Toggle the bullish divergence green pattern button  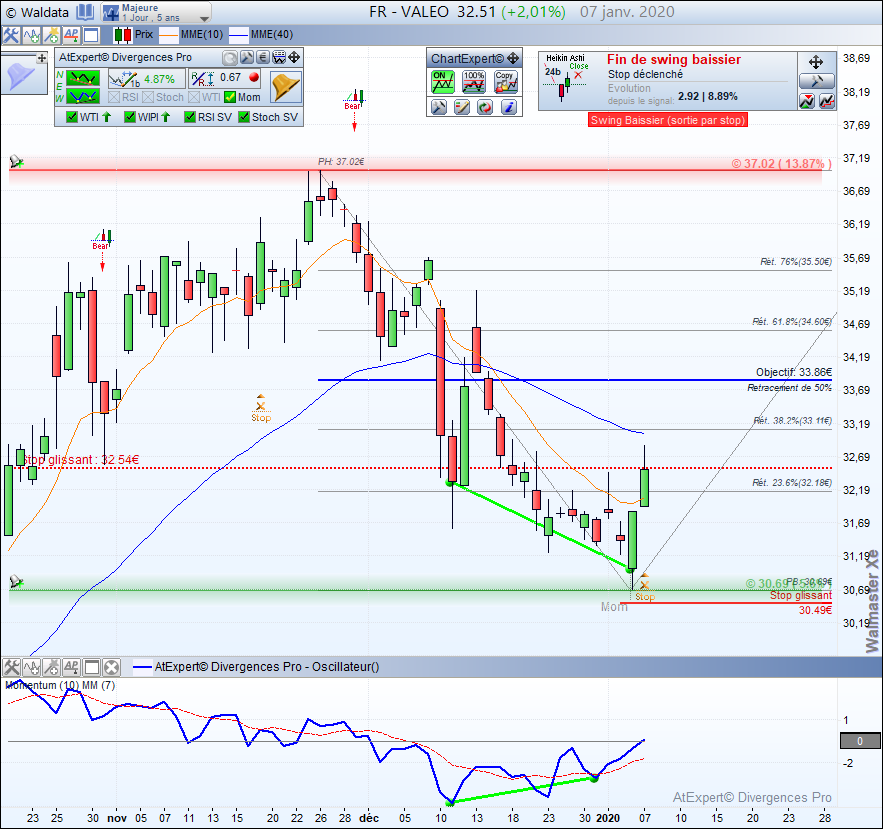pyautogui.click(x=83, y=97)
